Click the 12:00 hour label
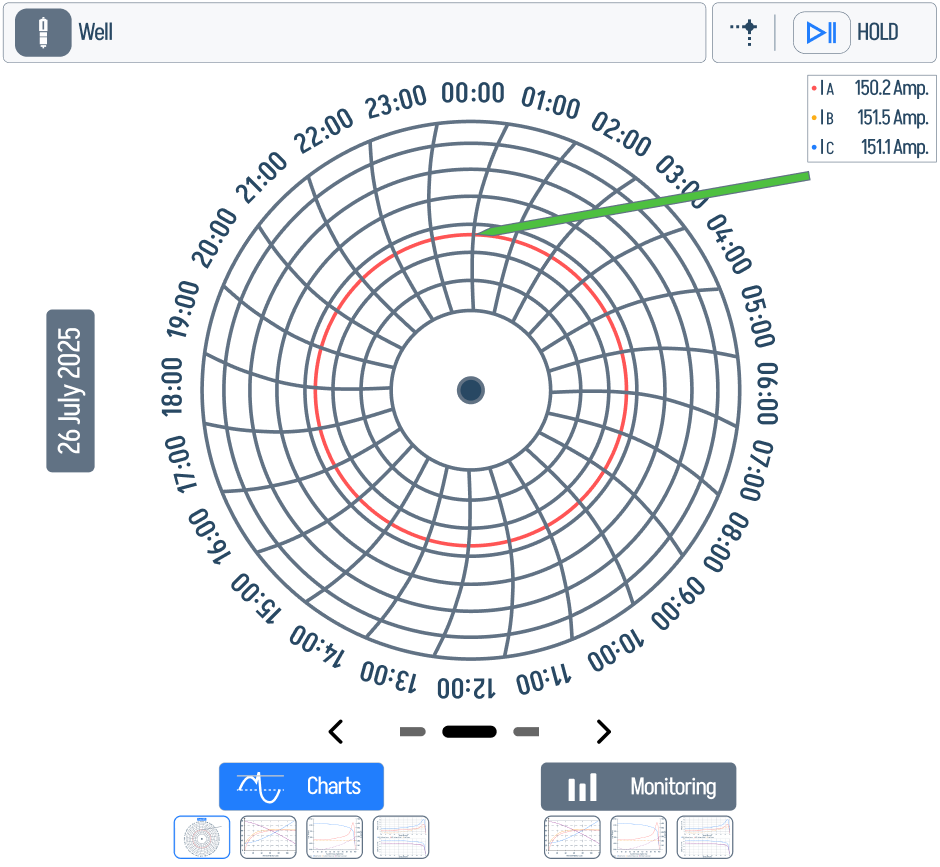The width and height of the screenshot is (940, 867). pos(466,688)
